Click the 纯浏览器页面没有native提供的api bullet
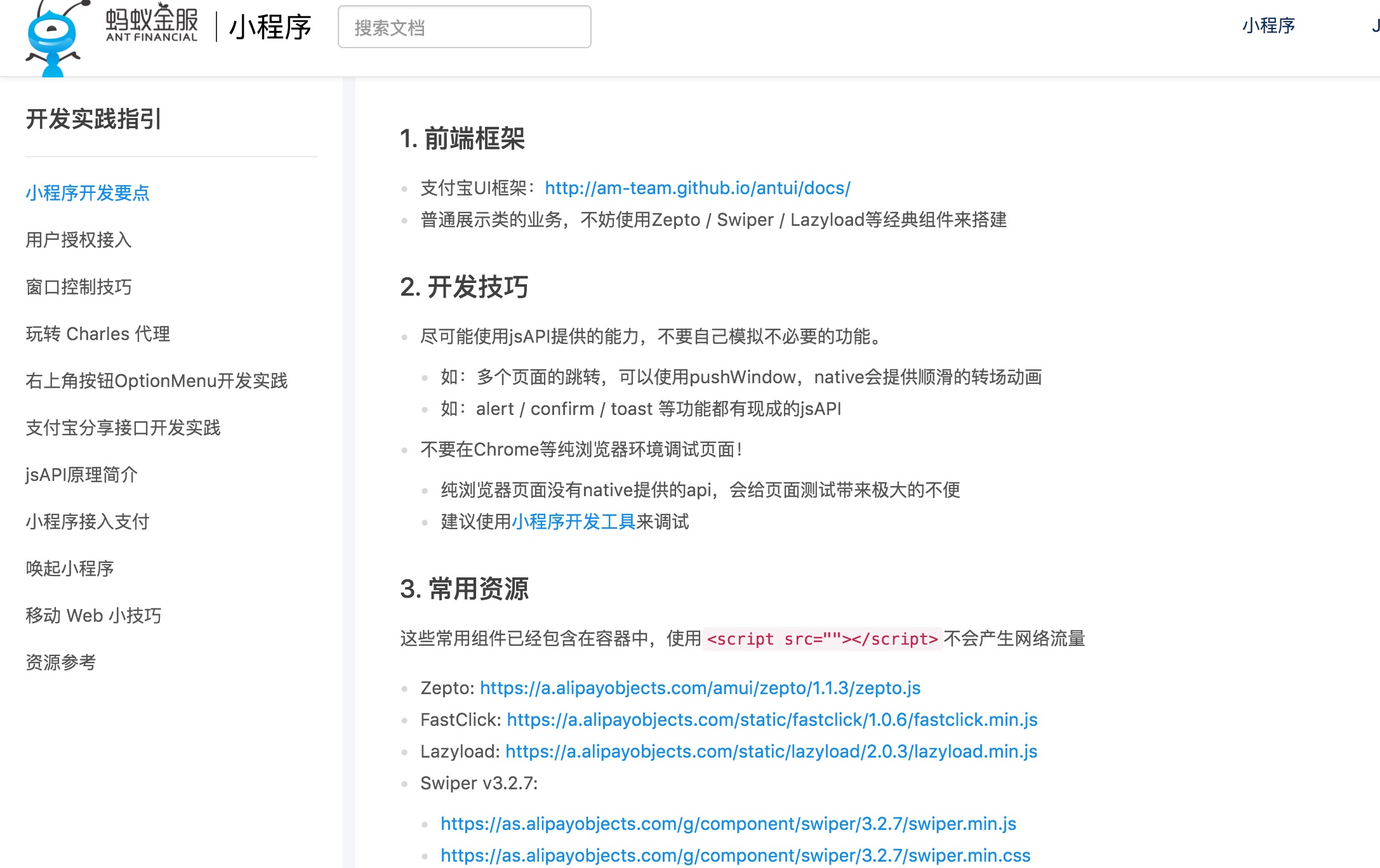1380x868 pixels. click(x=700, y=490)
